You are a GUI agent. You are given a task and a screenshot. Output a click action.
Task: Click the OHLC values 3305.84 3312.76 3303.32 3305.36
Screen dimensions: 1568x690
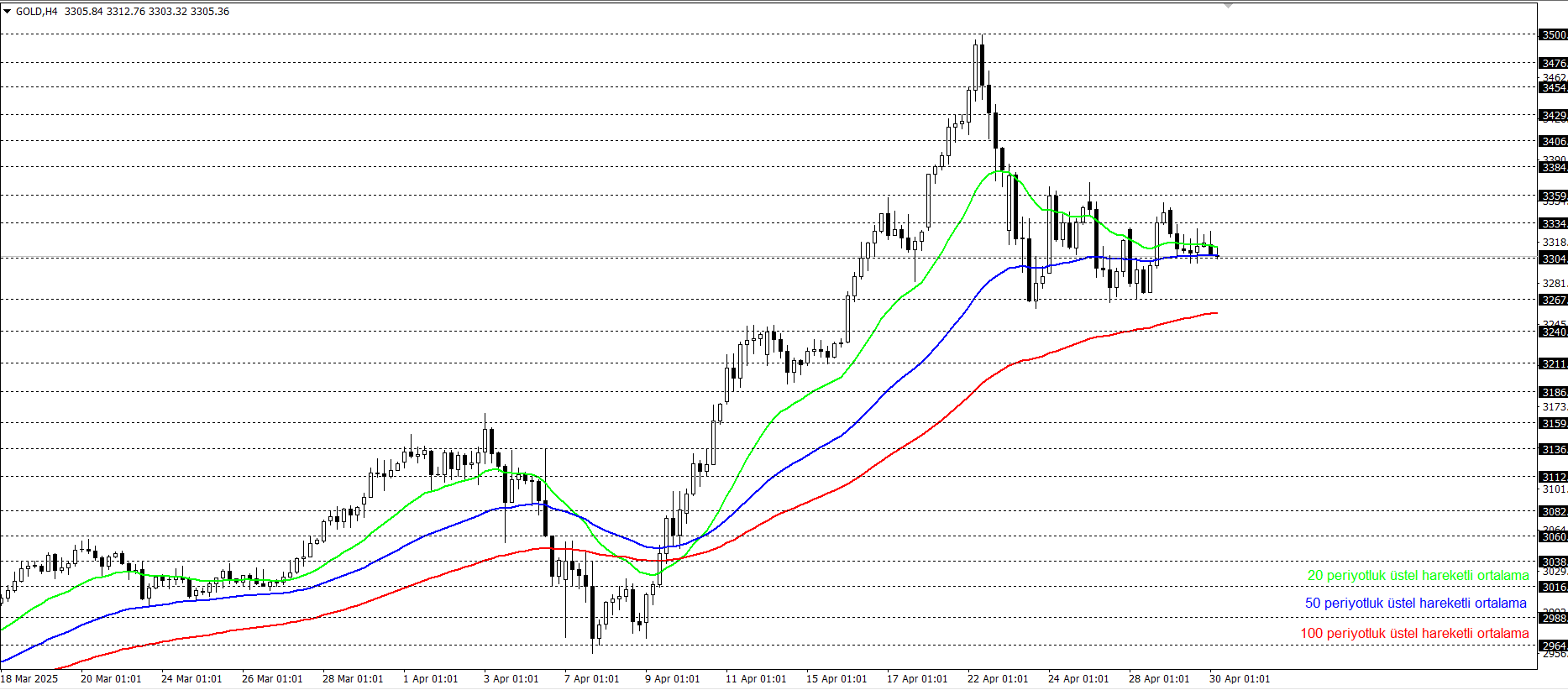pos(147,12)
